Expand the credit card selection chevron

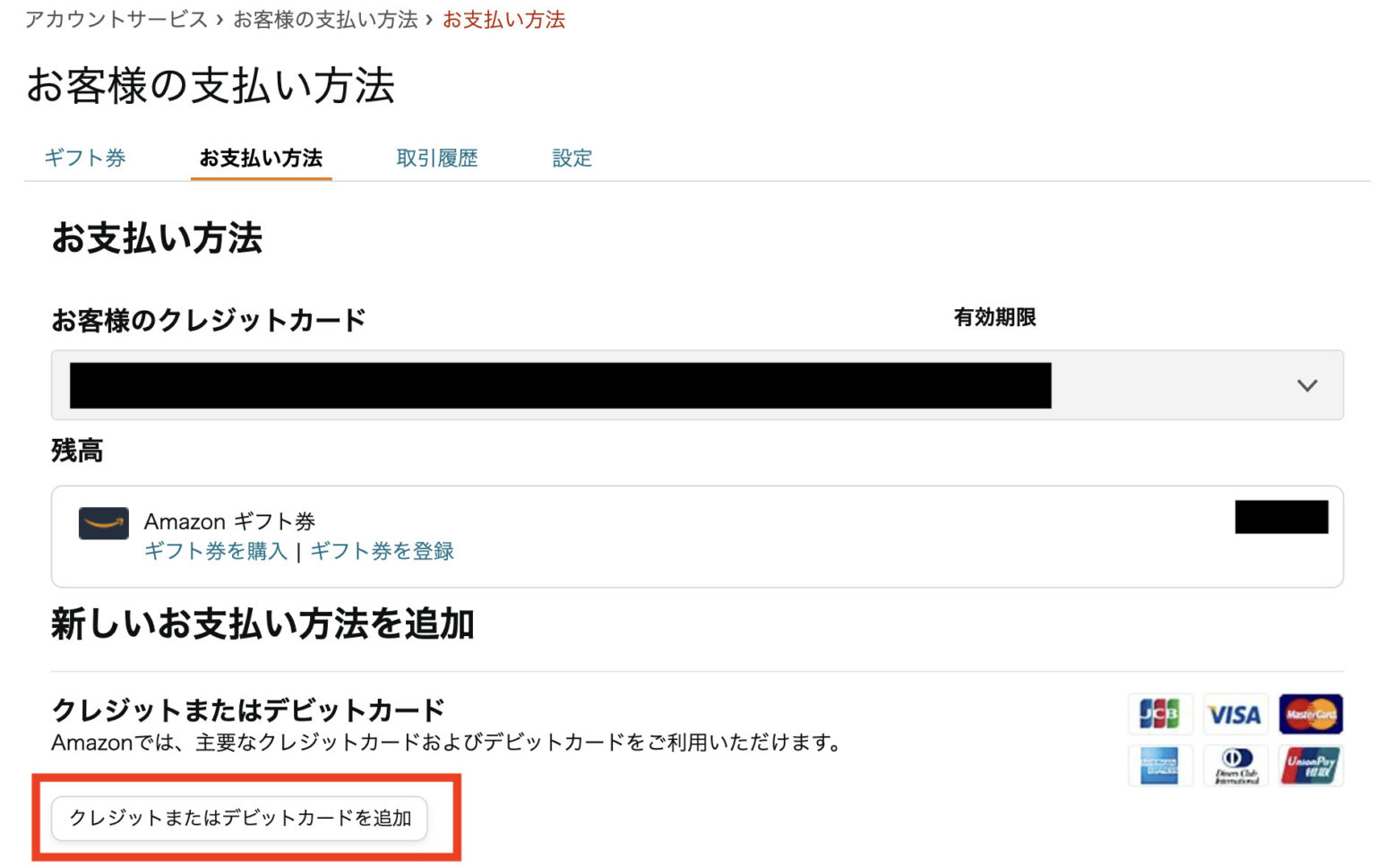1306,386
